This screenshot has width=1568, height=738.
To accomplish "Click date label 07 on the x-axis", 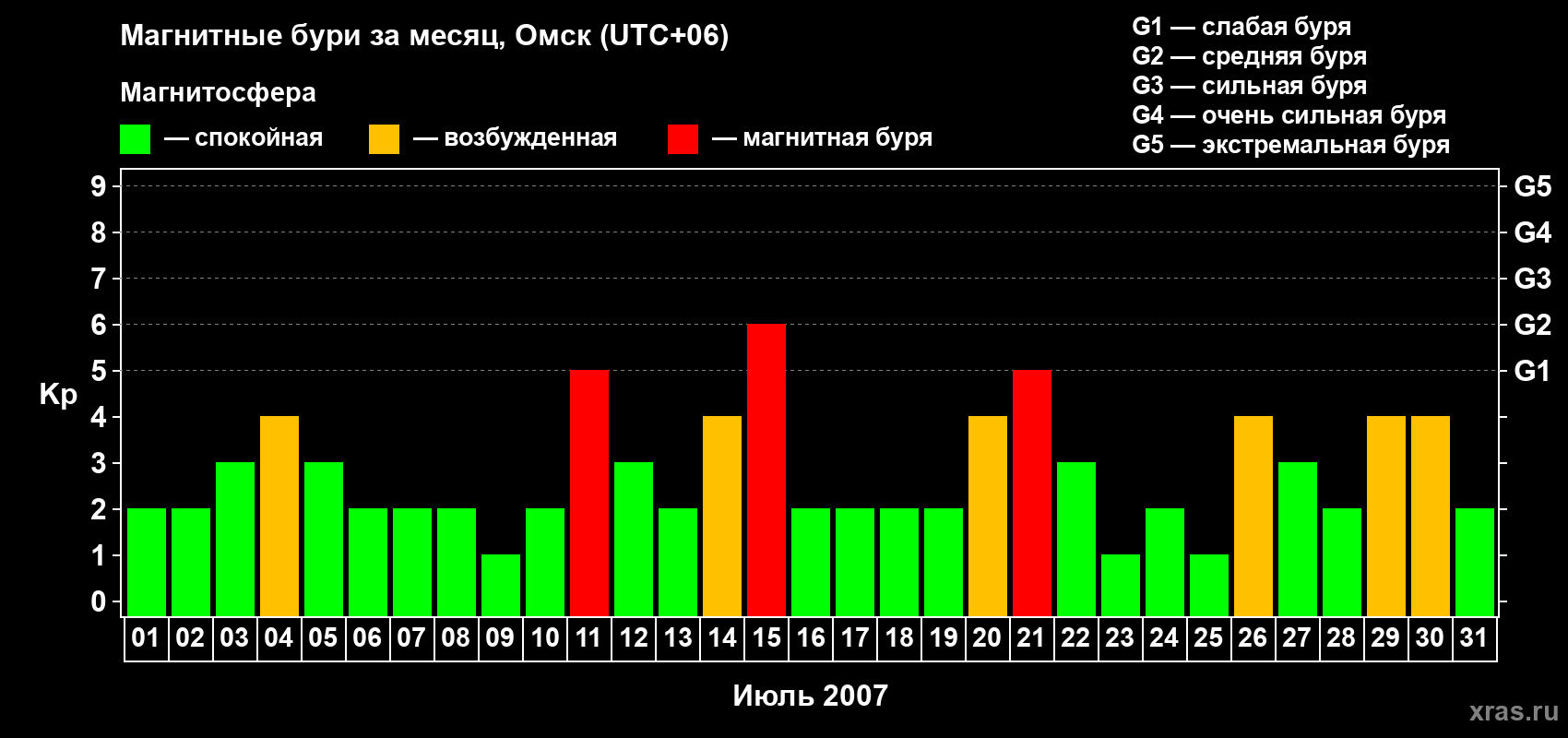I will point(411,638).
